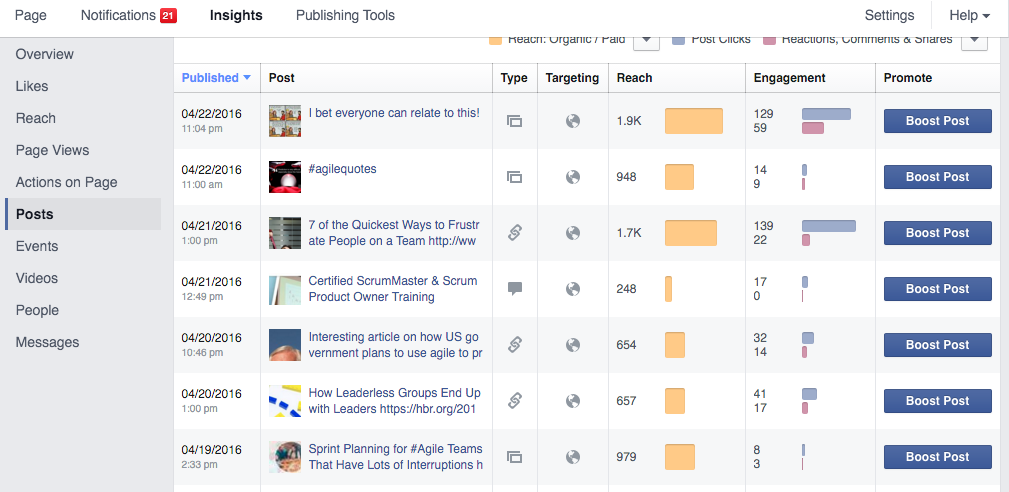Sort by the Published column header

click(x=216, y=78)
